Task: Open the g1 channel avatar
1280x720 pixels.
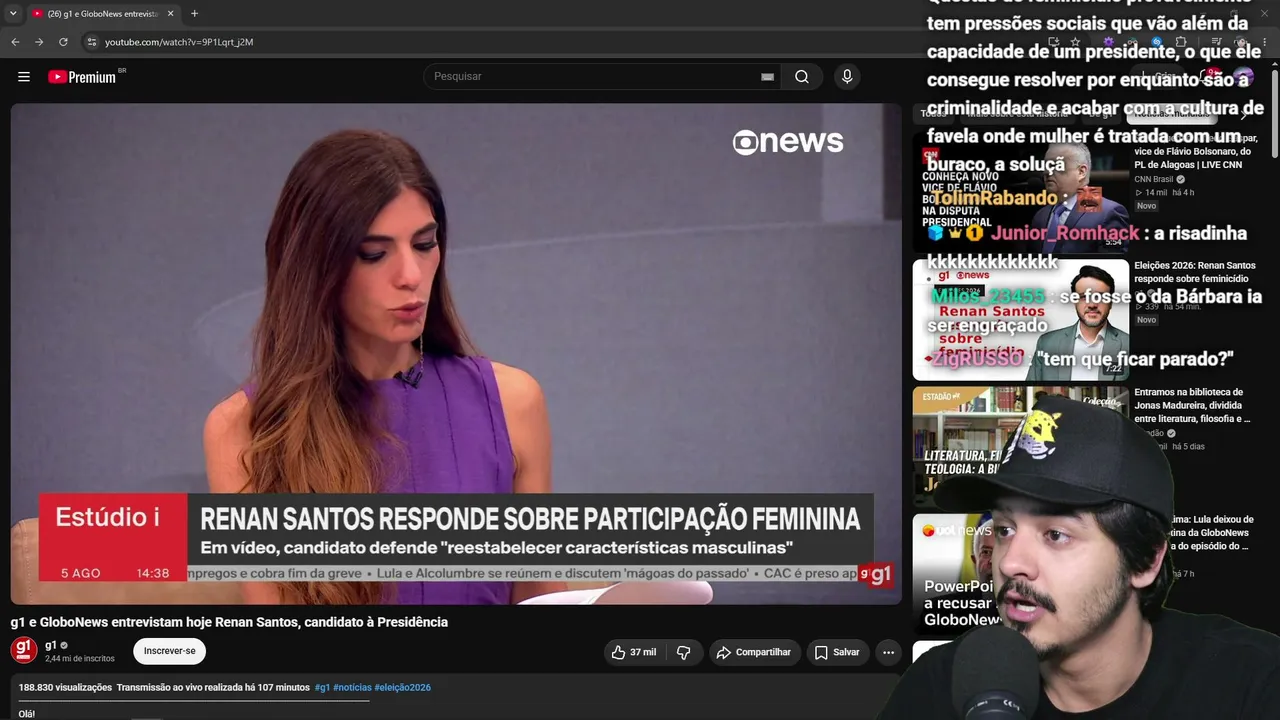Action: [24, 651]
